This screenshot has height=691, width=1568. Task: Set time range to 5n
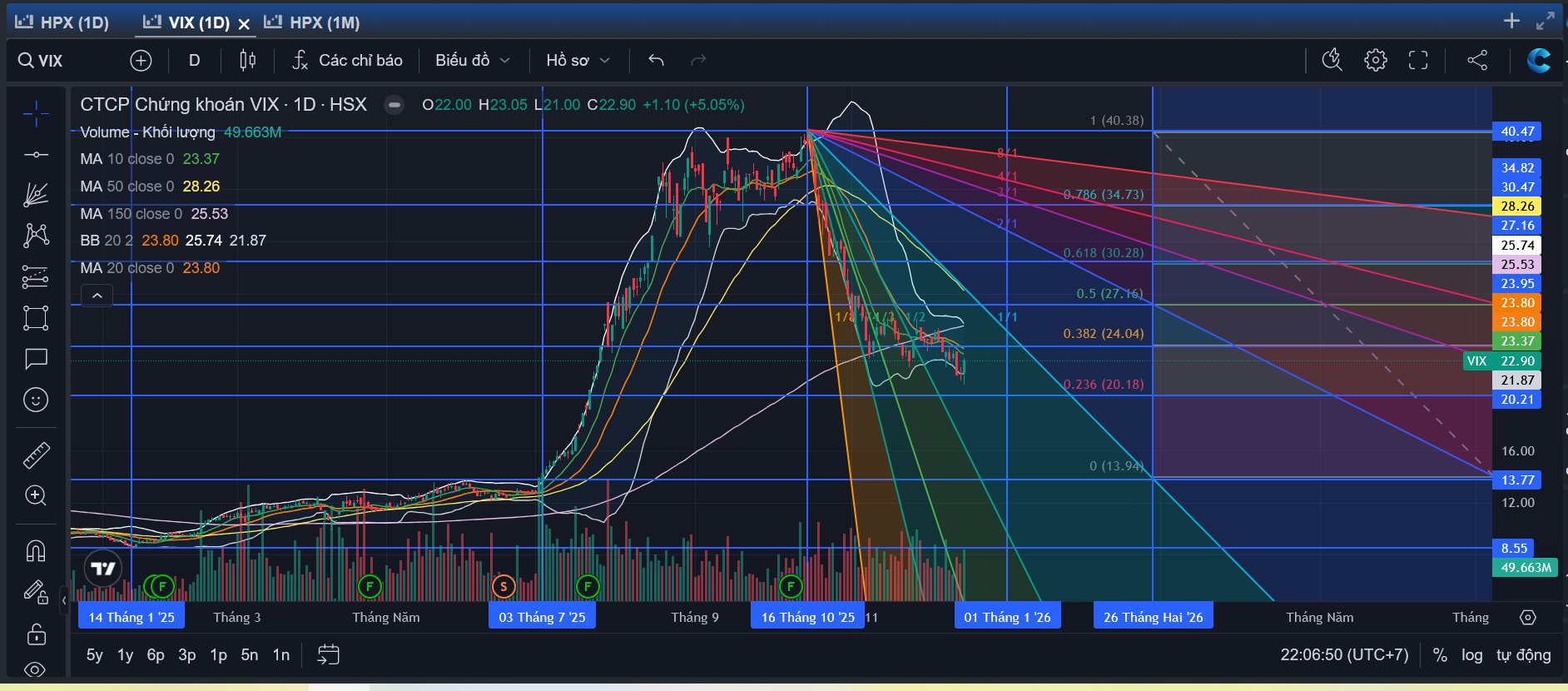coord(250,655)
